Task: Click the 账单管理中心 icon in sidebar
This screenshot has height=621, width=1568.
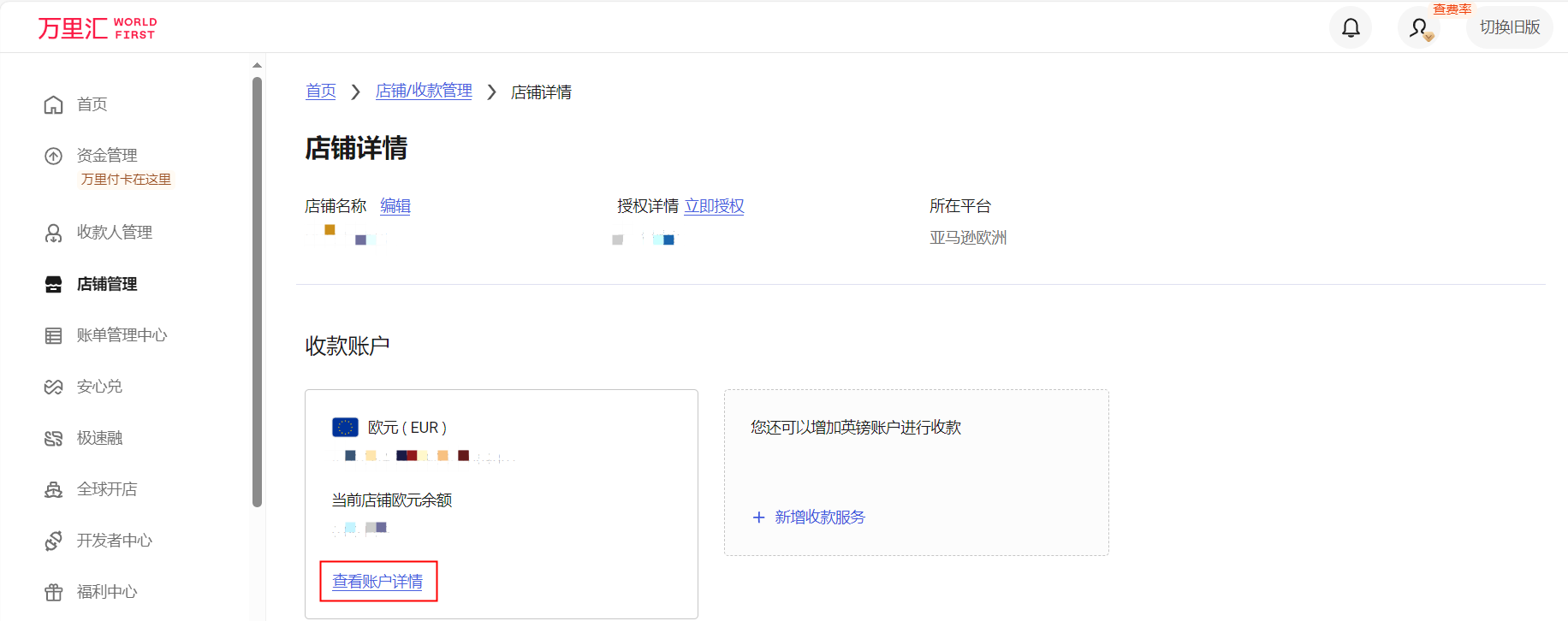Action: click(54, 335)
